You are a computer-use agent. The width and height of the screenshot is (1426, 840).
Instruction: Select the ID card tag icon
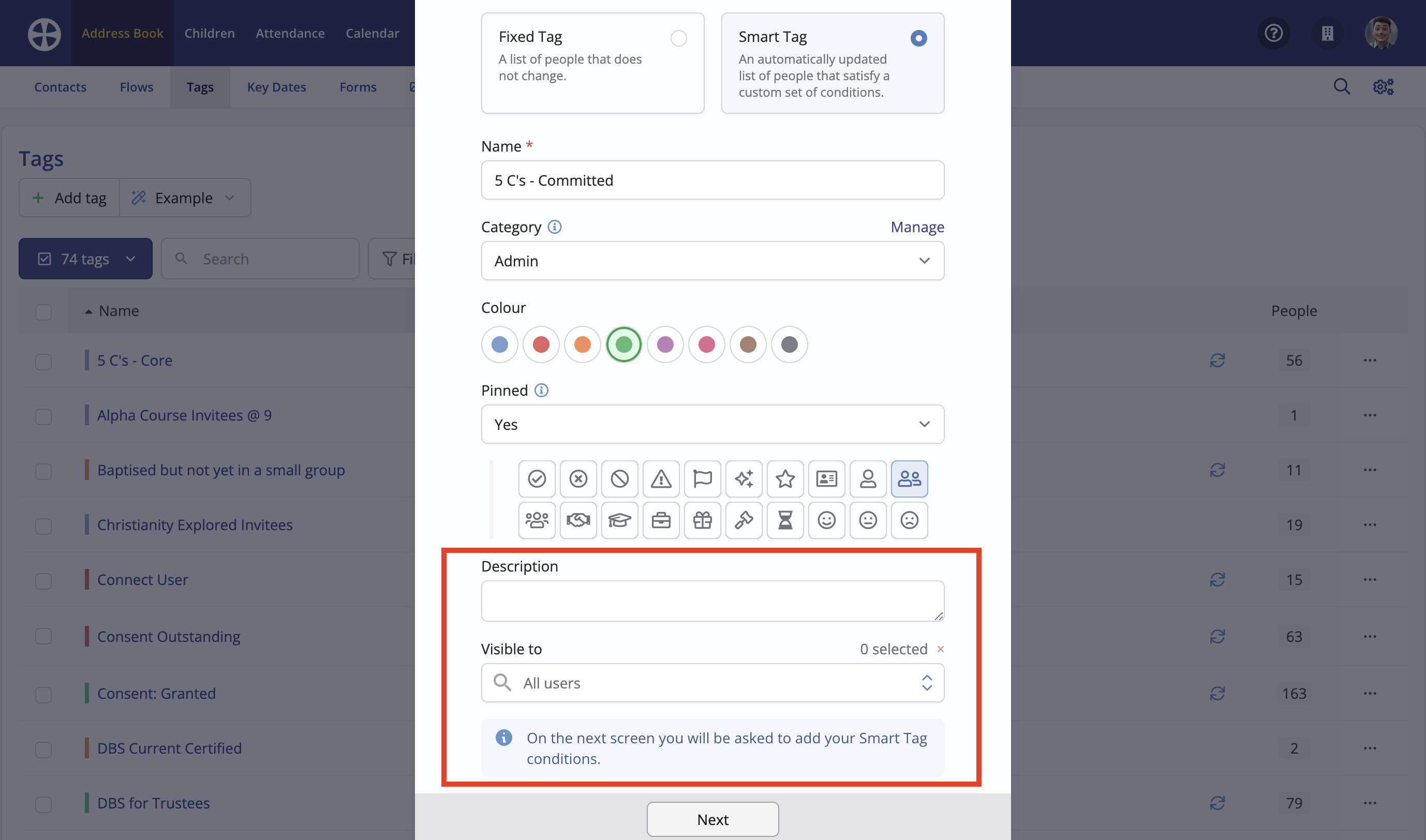(x=826, y=479)
